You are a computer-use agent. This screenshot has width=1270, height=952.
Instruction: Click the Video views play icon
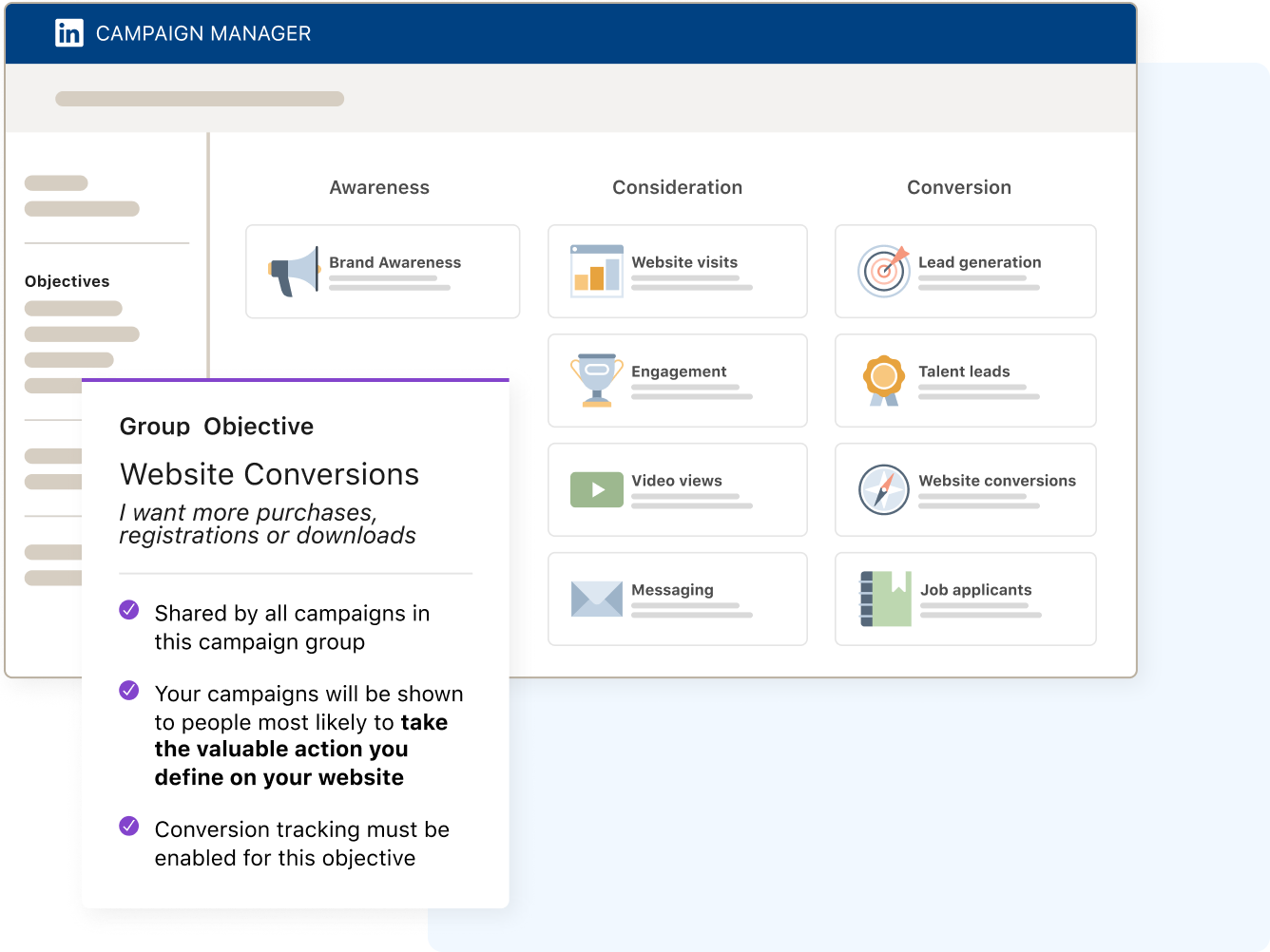(596, 490)
